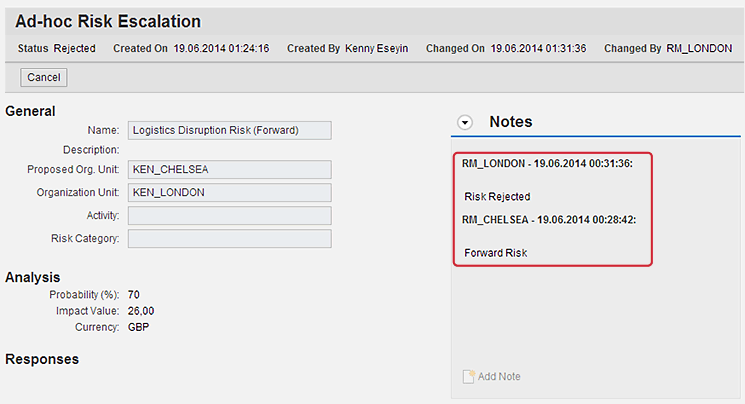The height and width of the screenshot is (404, 745).
Task: Click the empty Risk Category field
Action: point(229,239)
